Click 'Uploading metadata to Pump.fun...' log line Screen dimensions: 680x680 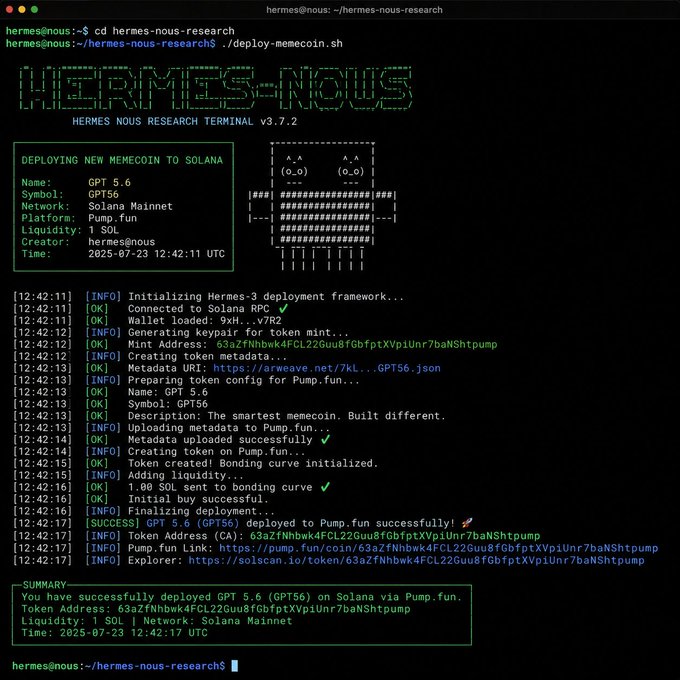pos(229,428)
